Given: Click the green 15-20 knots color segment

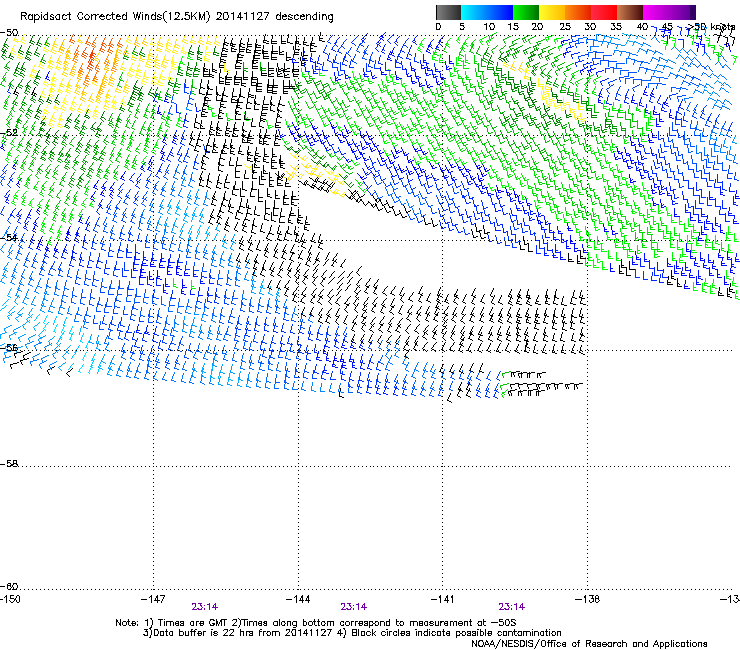Looking at the screenshot, I should (526, 12).
